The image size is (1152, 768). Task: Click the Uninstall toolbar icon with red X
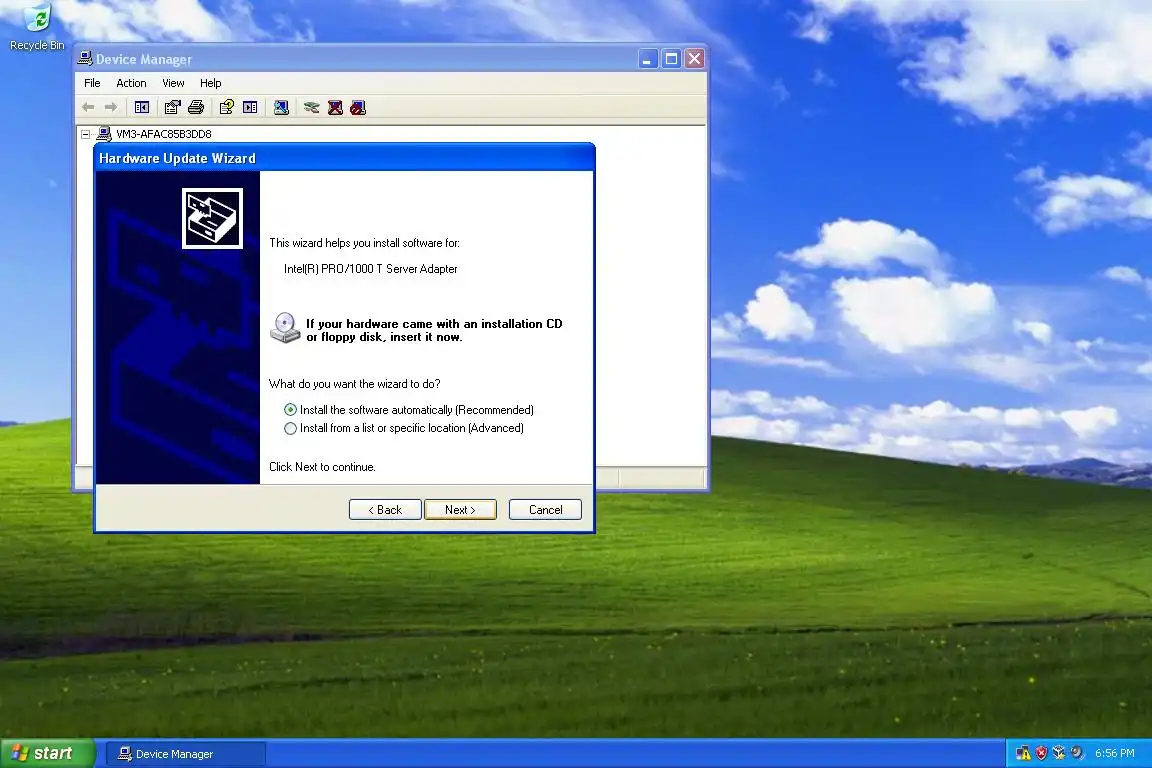335,107
